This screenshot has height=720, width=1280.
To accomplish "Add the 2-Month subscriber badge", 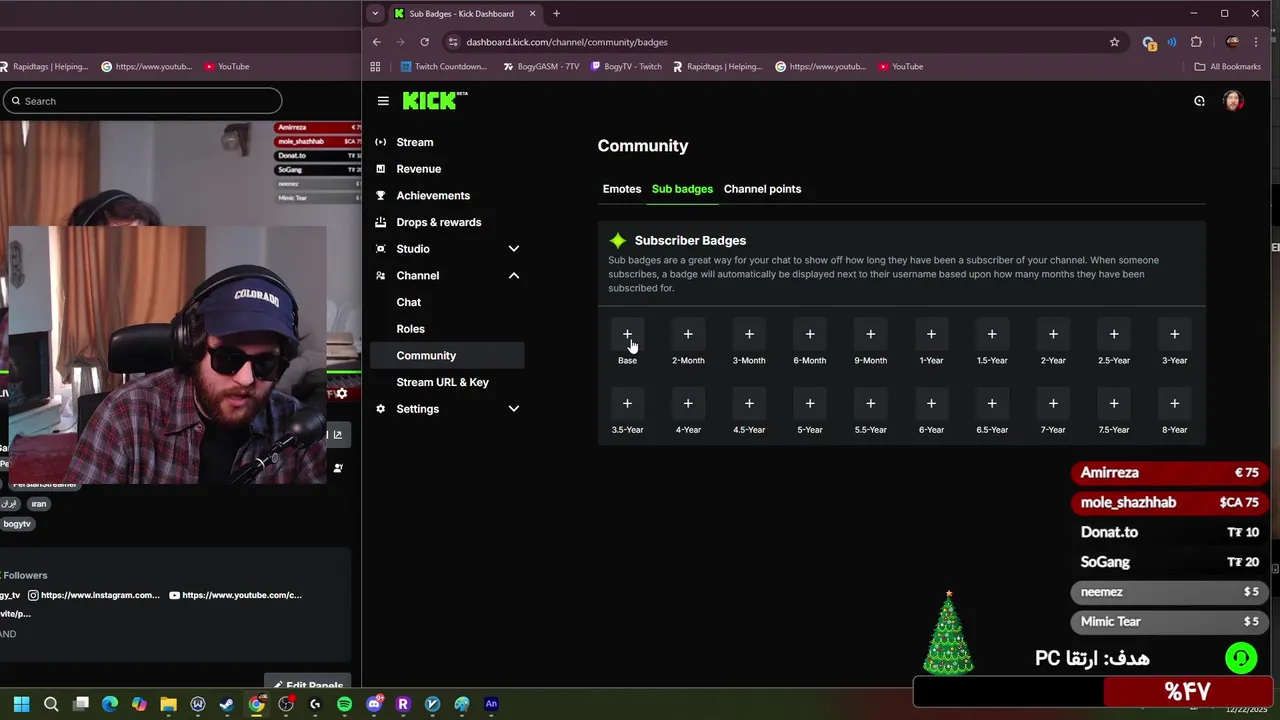I will coord(688,334).
